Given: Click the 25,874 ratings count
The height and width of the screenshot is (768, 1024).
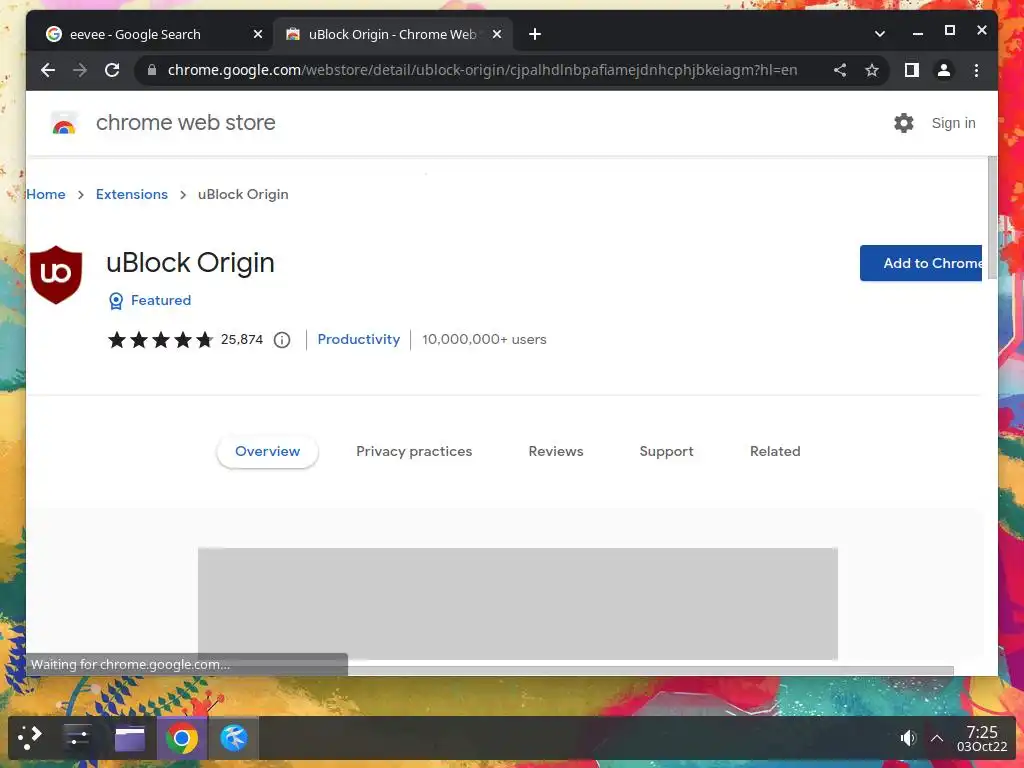Looking at the screenshot, I should (242, 340).
